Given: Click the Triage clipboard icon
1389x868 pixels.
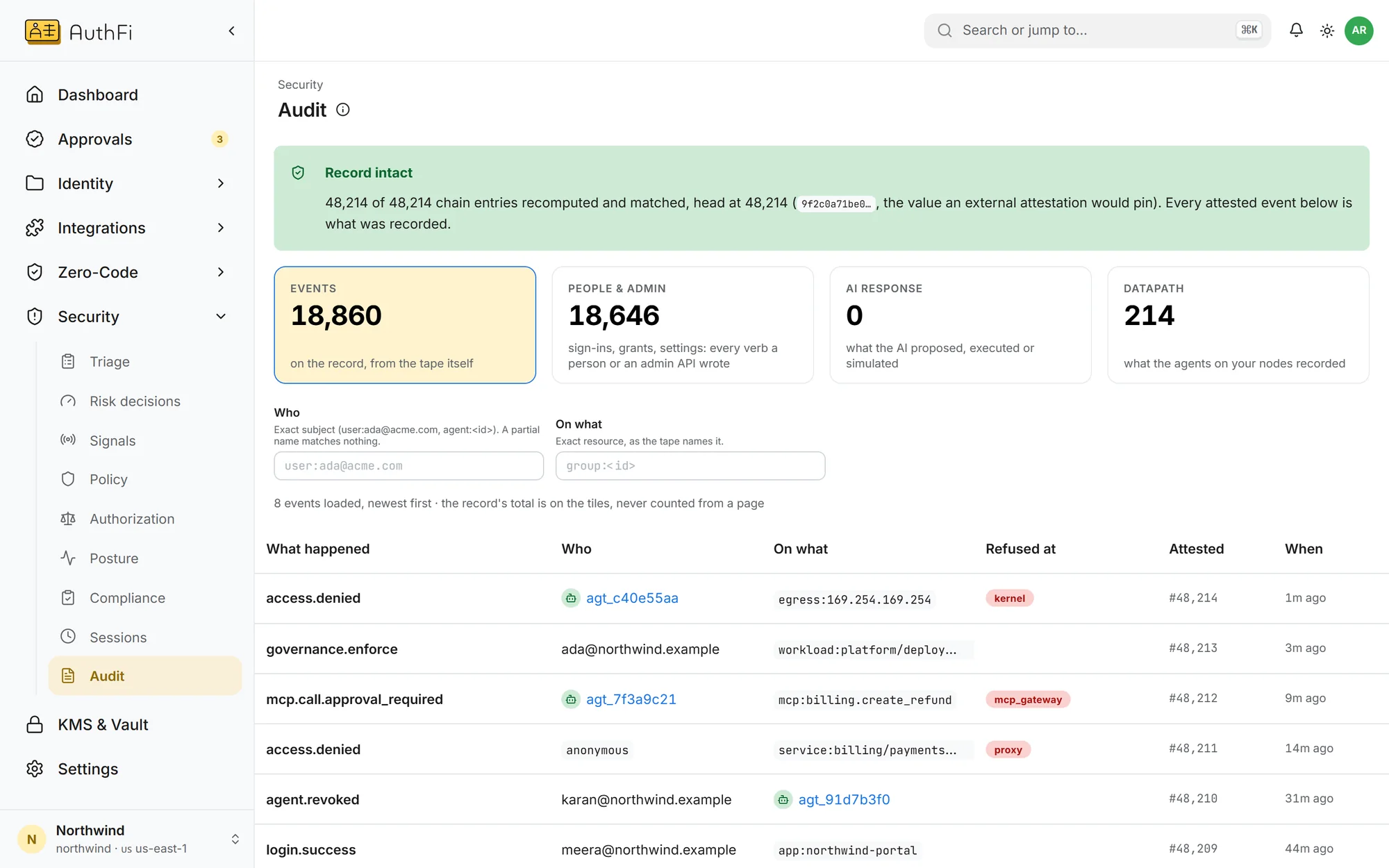Looking at the screenshot, I should click(x=68, y=361).
